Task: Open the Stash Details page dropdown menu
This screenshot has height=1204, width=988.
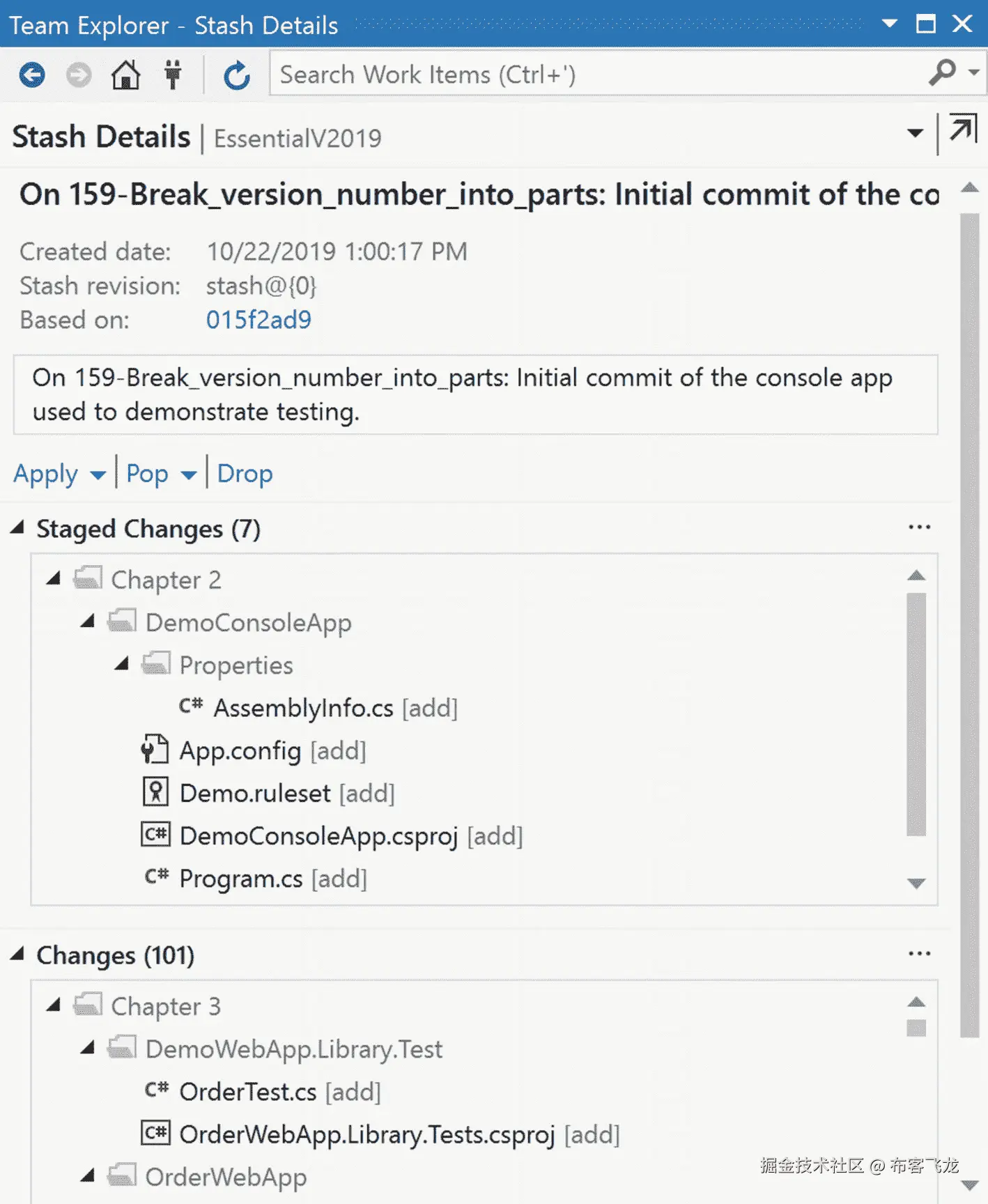Action: tap(915, 133)
